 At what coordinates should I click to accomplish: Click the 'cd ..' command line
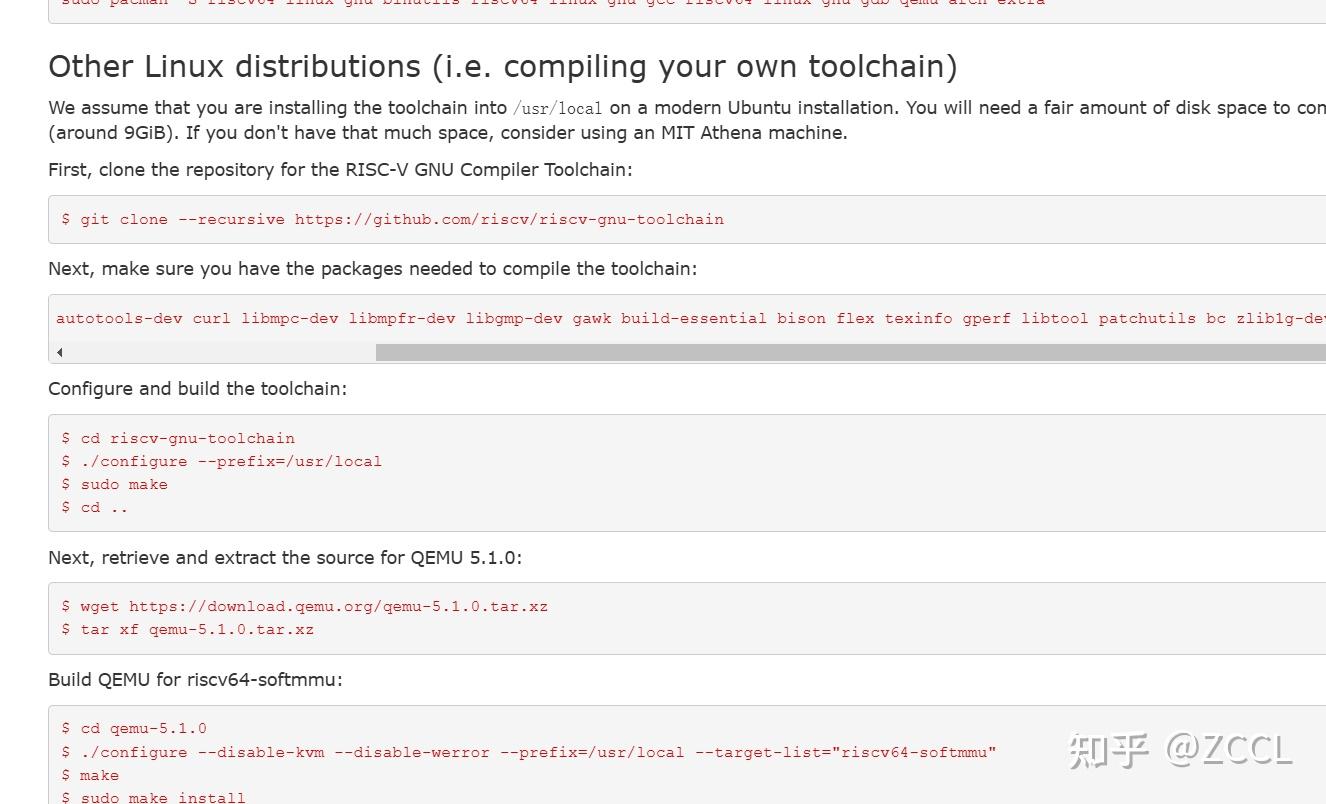[94, 507]
